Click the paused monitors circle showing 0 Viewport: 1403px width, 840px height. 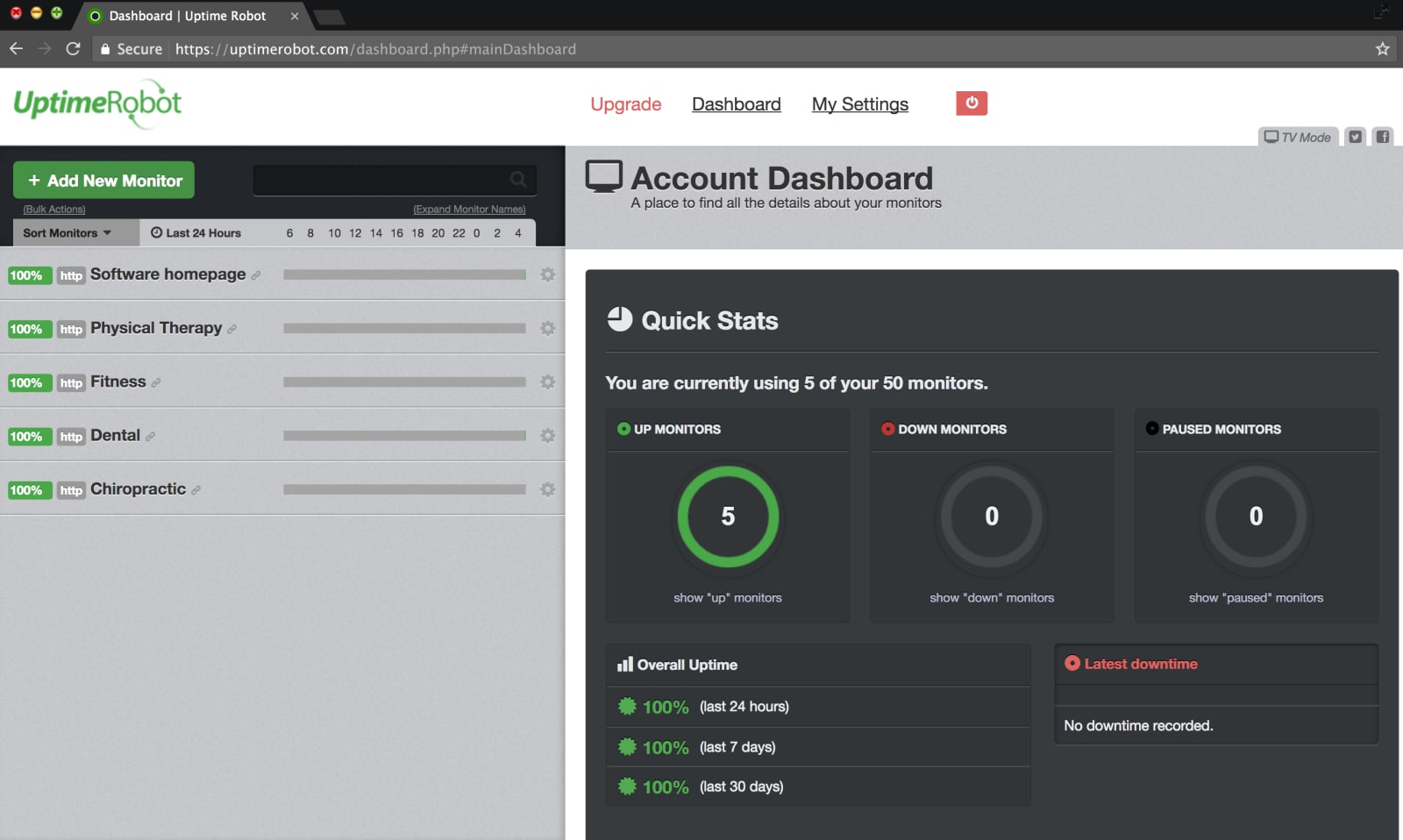pyautogui.click(x=1257, y=516)
